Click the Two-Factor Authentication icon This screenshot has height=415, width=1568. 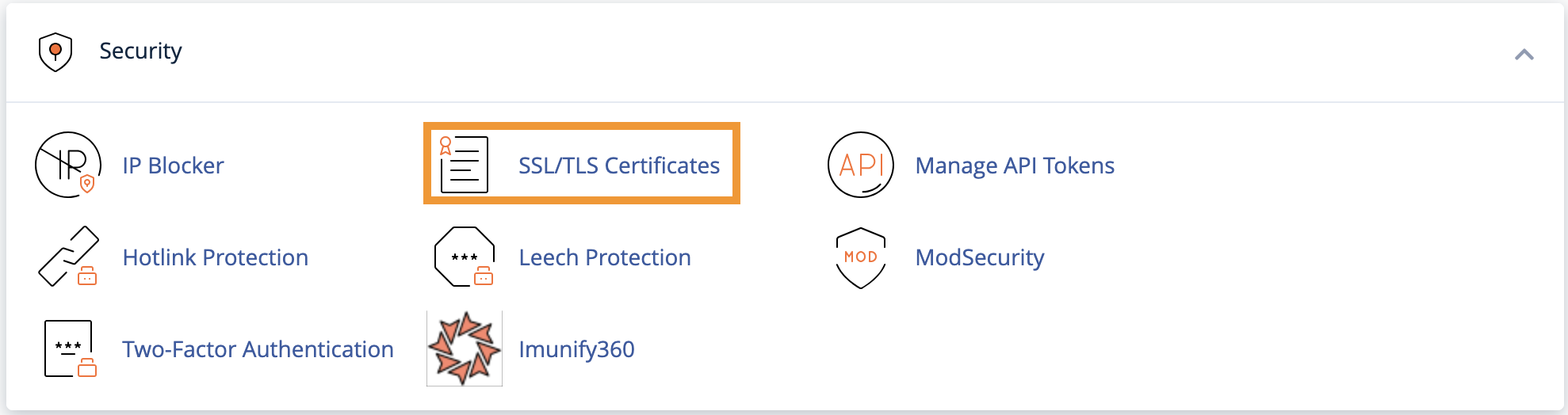(71, 348)
